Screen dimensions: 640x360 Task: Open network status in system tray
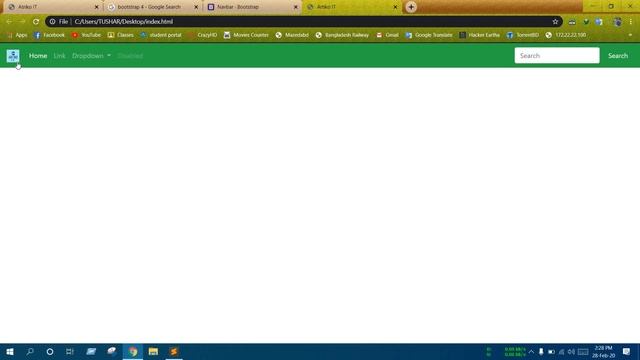pos(561,352)
